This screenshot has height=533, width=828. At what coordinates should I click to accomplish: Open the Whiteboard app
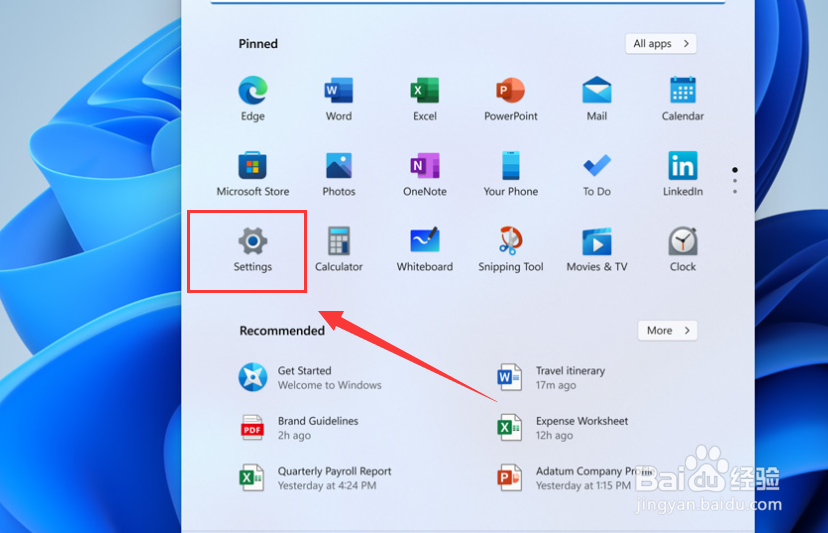425,250
